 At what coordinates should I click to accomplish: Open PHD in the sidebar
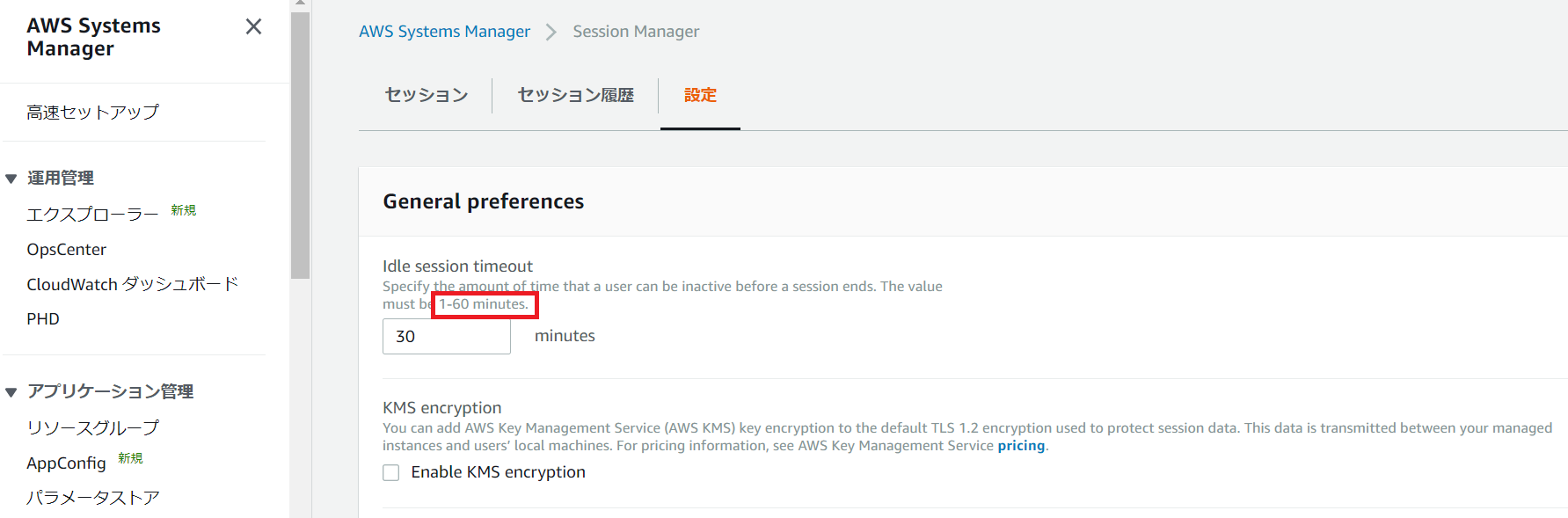(43, 319)
